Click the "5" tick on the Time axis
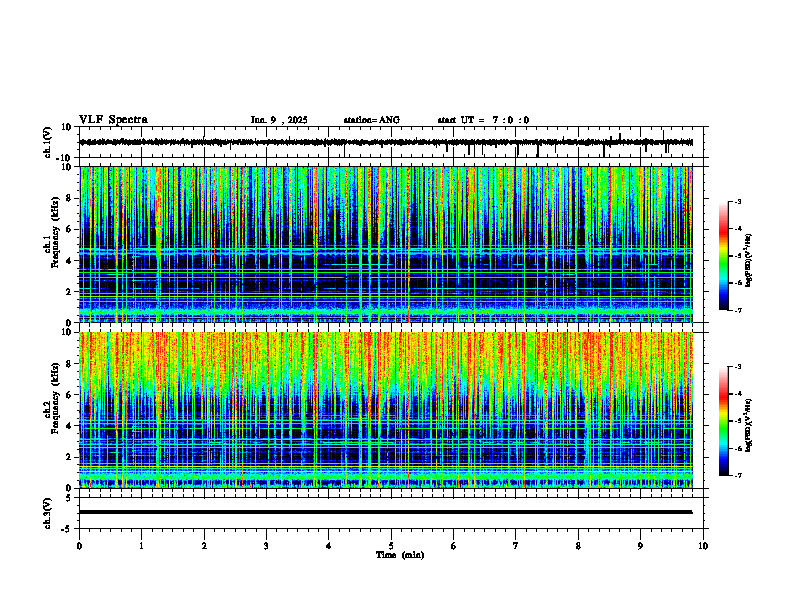This screenshot has height=612, width=792. 391,546
